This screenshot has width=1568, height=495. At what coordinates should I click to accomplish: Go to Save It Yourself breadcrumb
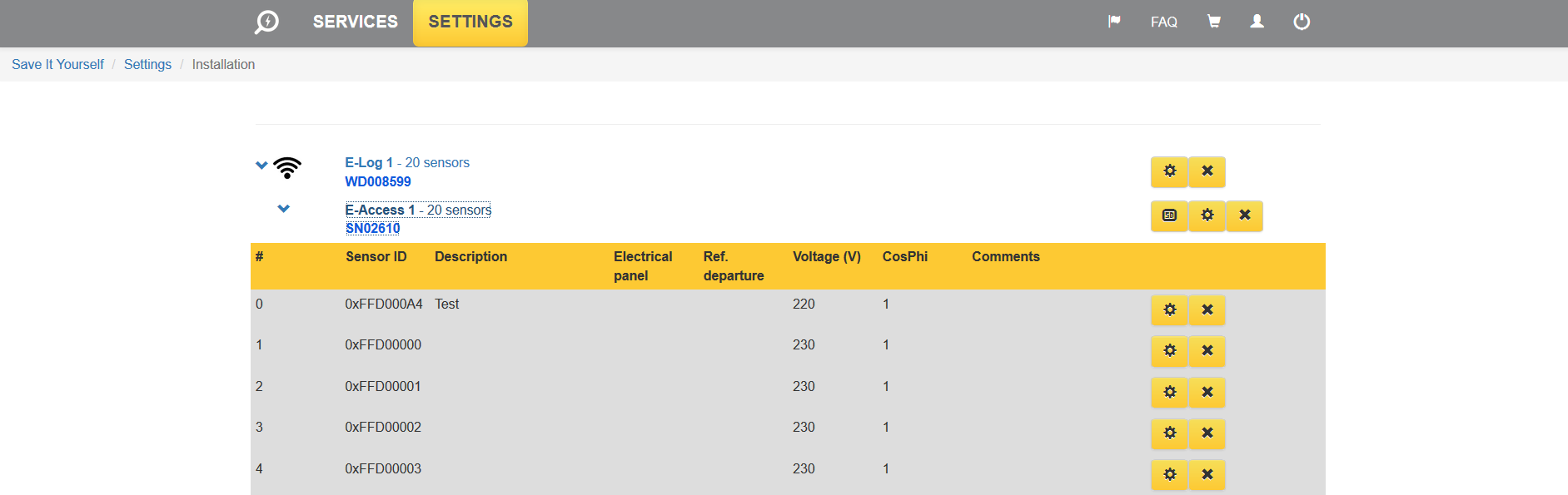tap(57, 64)
